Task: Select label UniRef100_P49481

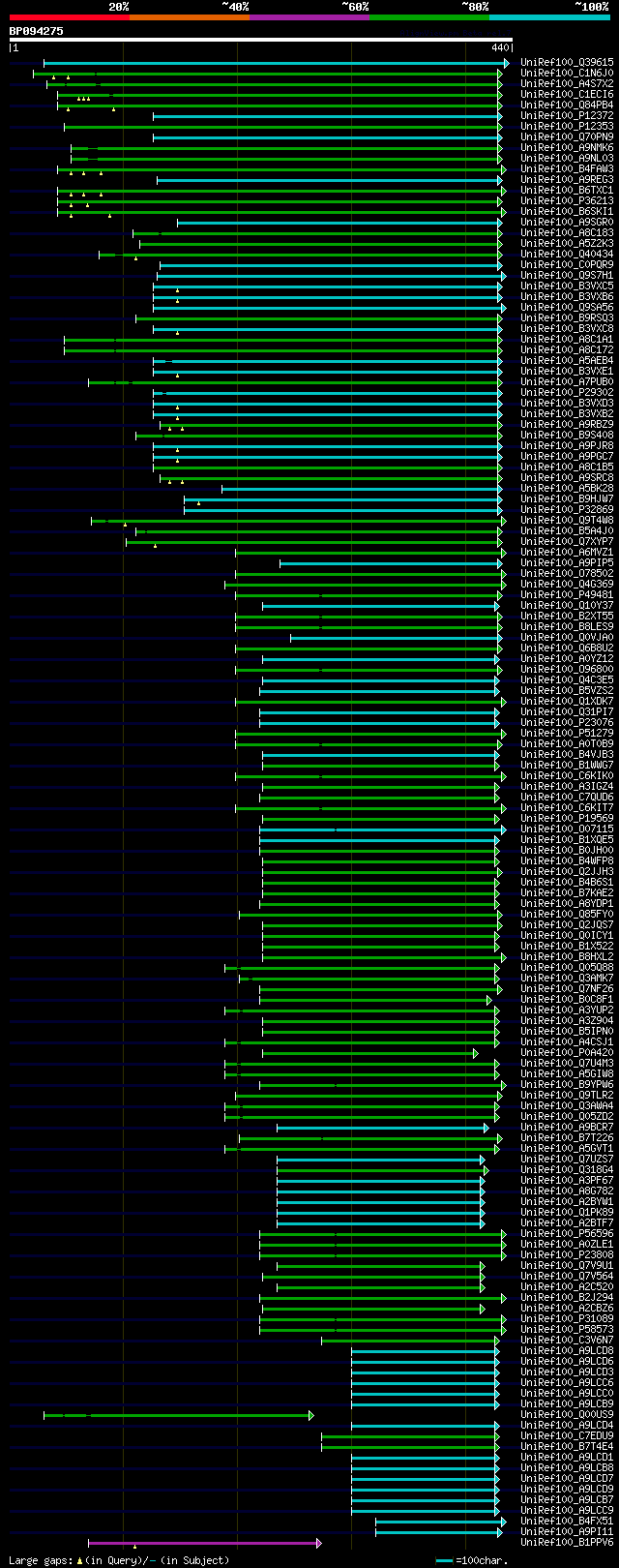Action: coord(567,594)
